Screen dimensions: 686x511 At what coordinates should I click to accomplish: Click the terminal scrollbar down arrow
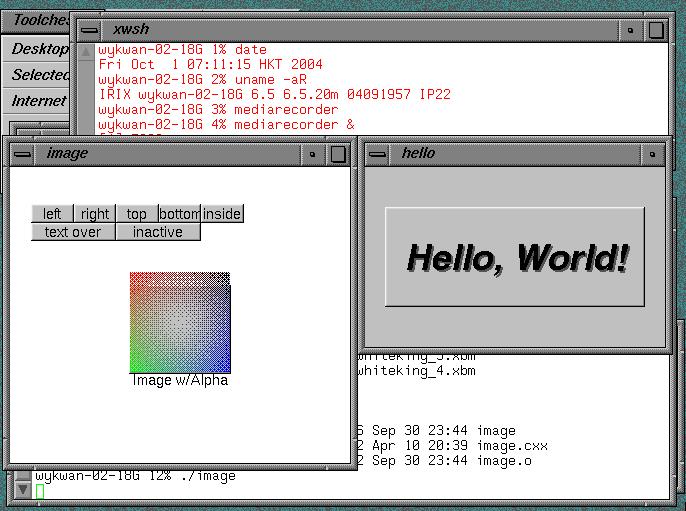(23, 490)
